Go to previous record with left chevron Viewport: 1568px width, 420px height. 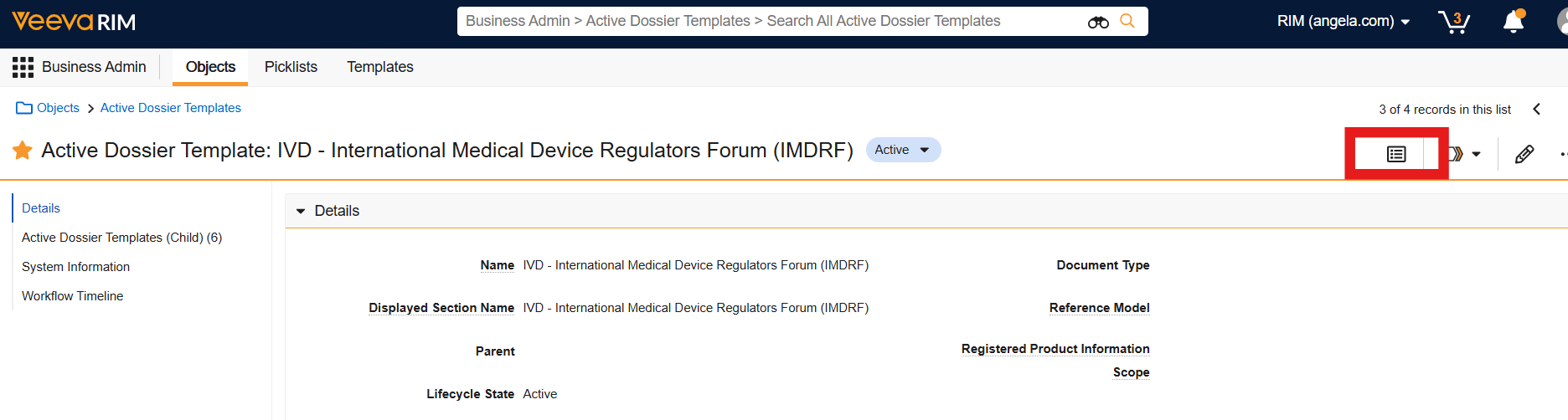(x=1536, y=110)
